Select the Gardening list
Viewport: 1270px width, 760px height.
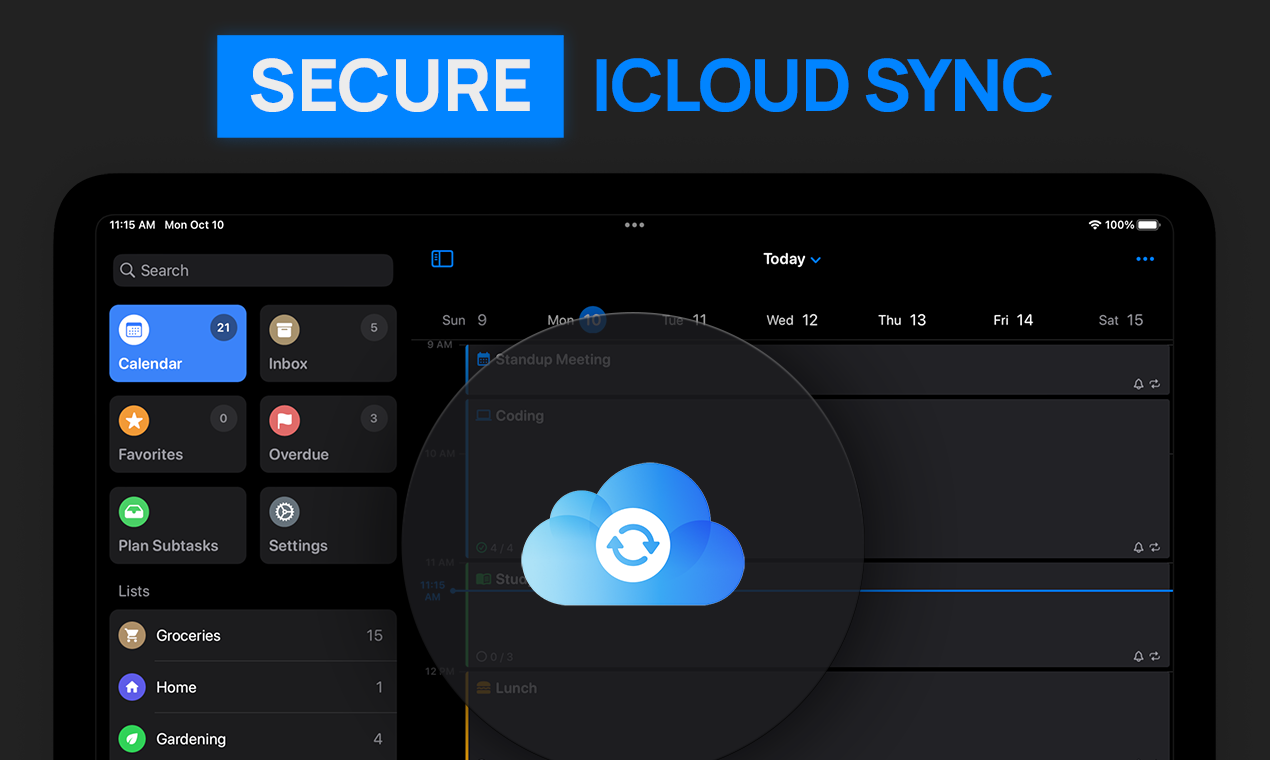[253, 739]
